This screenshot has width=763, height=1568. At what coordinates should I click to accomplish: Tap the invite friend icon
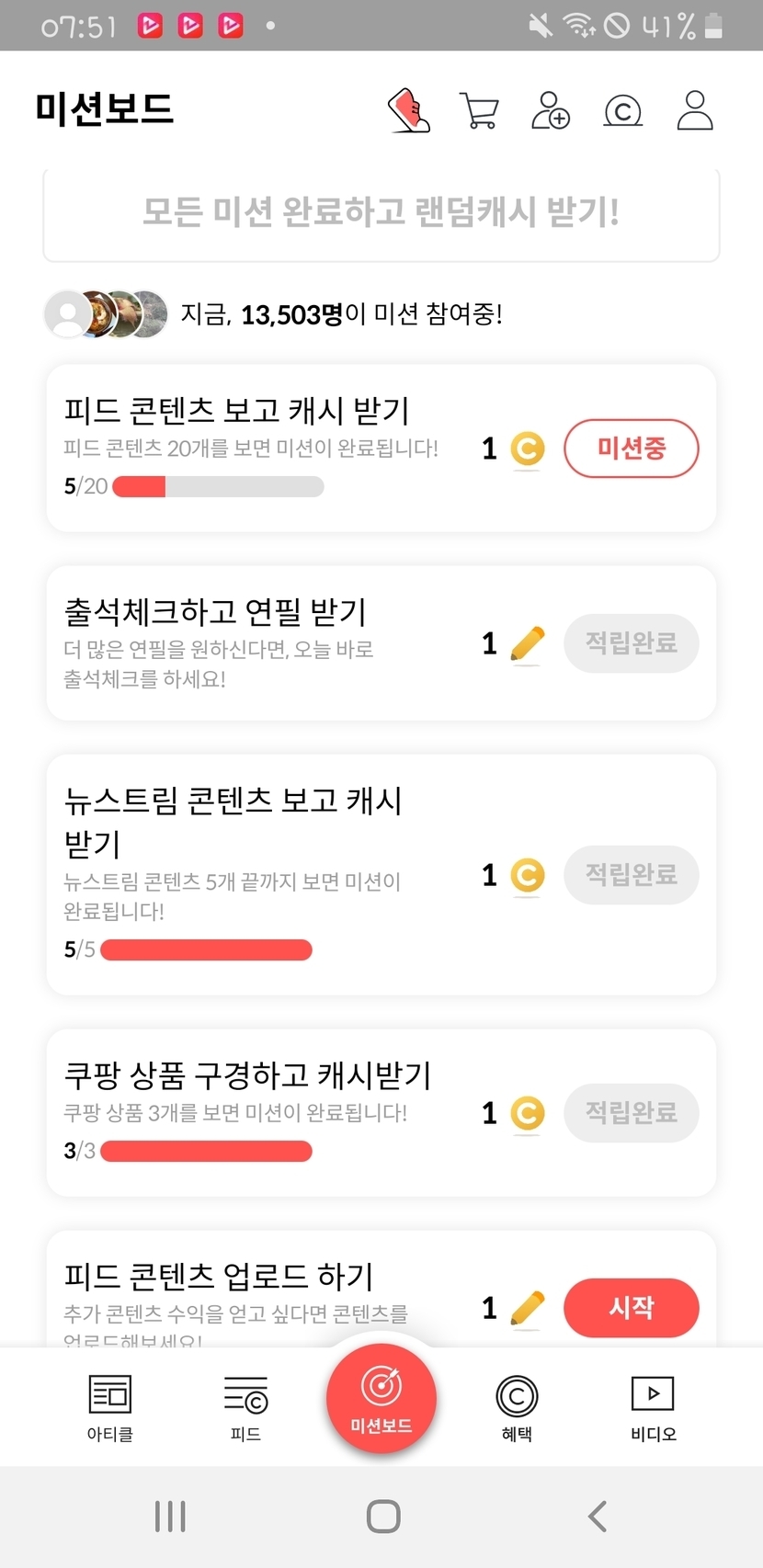coord(551,111)
